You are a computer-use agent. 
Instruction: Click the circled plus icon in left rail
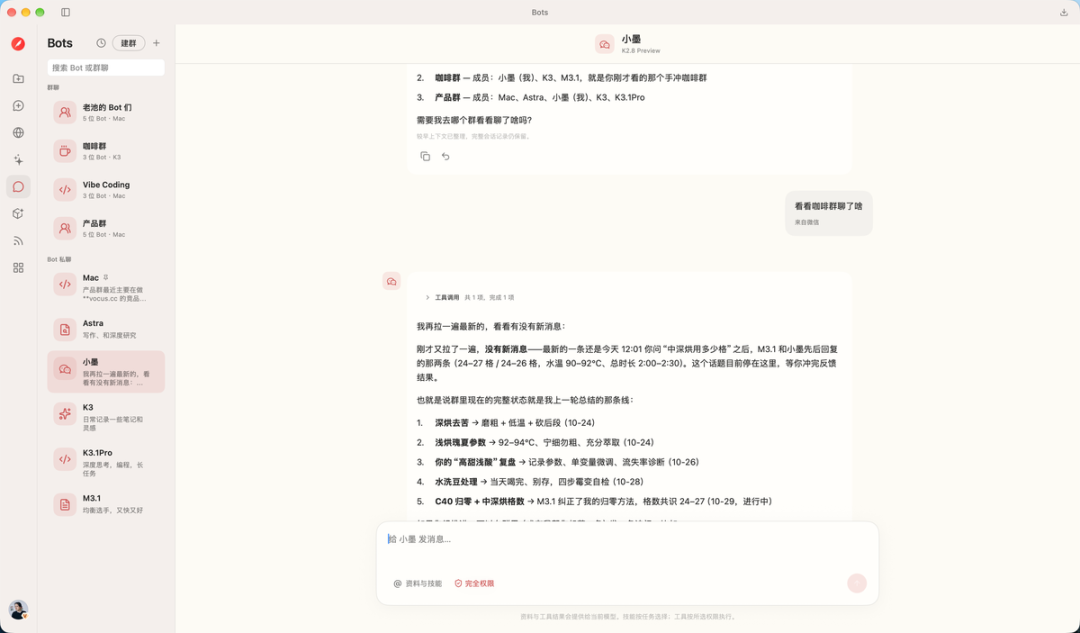(19, 105)
